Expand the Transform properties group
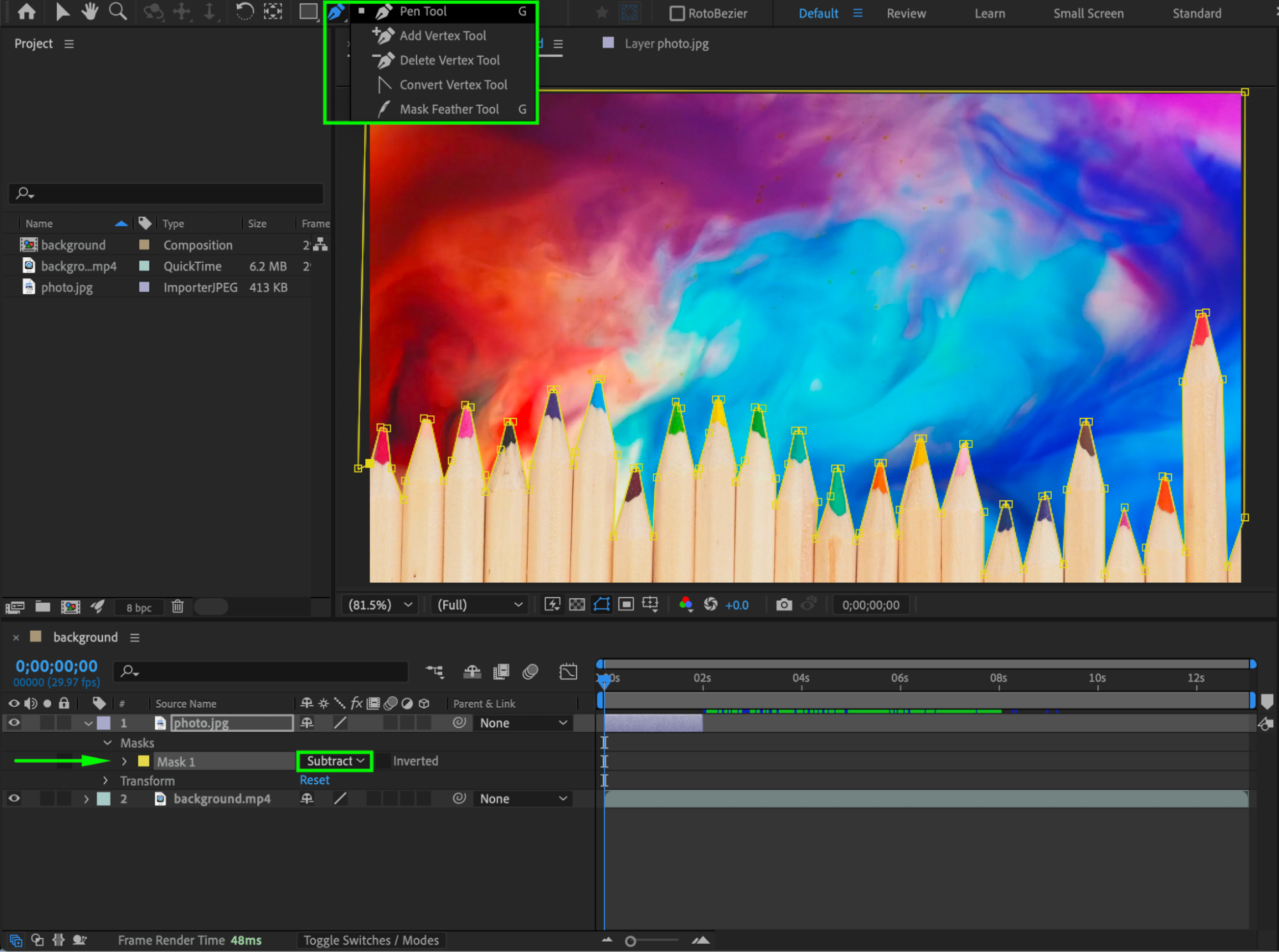This screenshot has height=952, width=1279. click(x=106, y=781)
